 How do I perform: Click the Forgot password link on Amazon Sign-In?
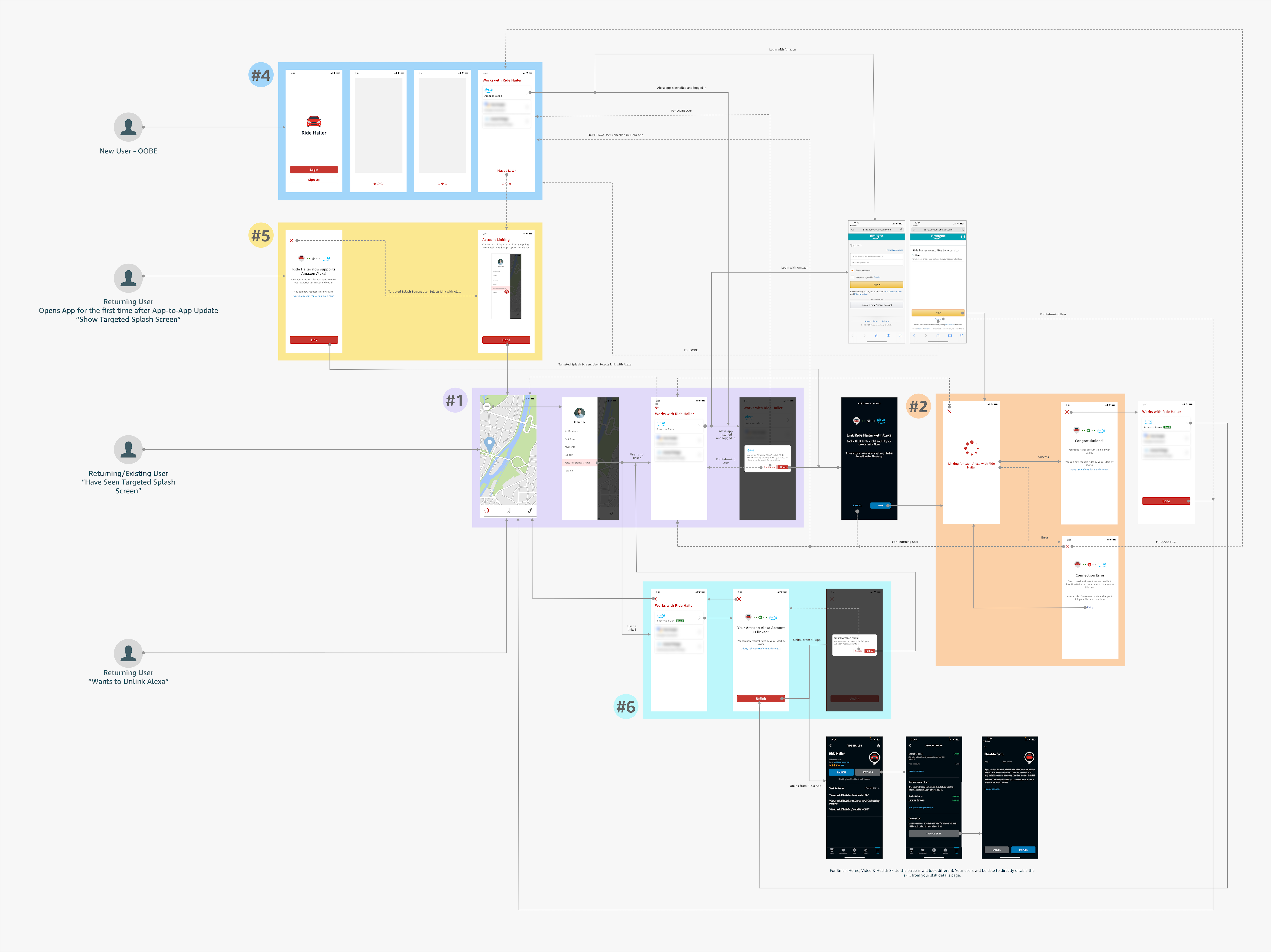[895, 250]
